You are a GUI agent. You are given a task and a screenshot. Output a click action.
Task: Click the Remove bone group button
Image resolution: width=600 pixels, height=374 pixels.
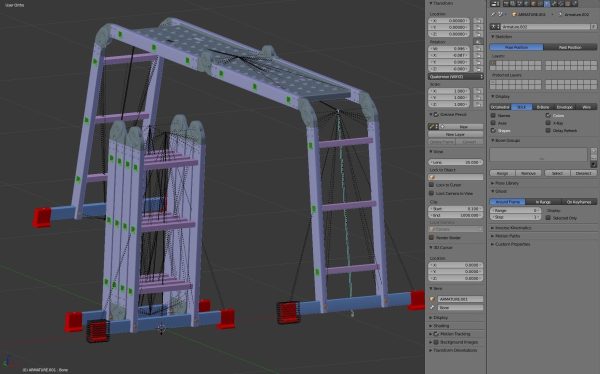[x=528, y=173]
